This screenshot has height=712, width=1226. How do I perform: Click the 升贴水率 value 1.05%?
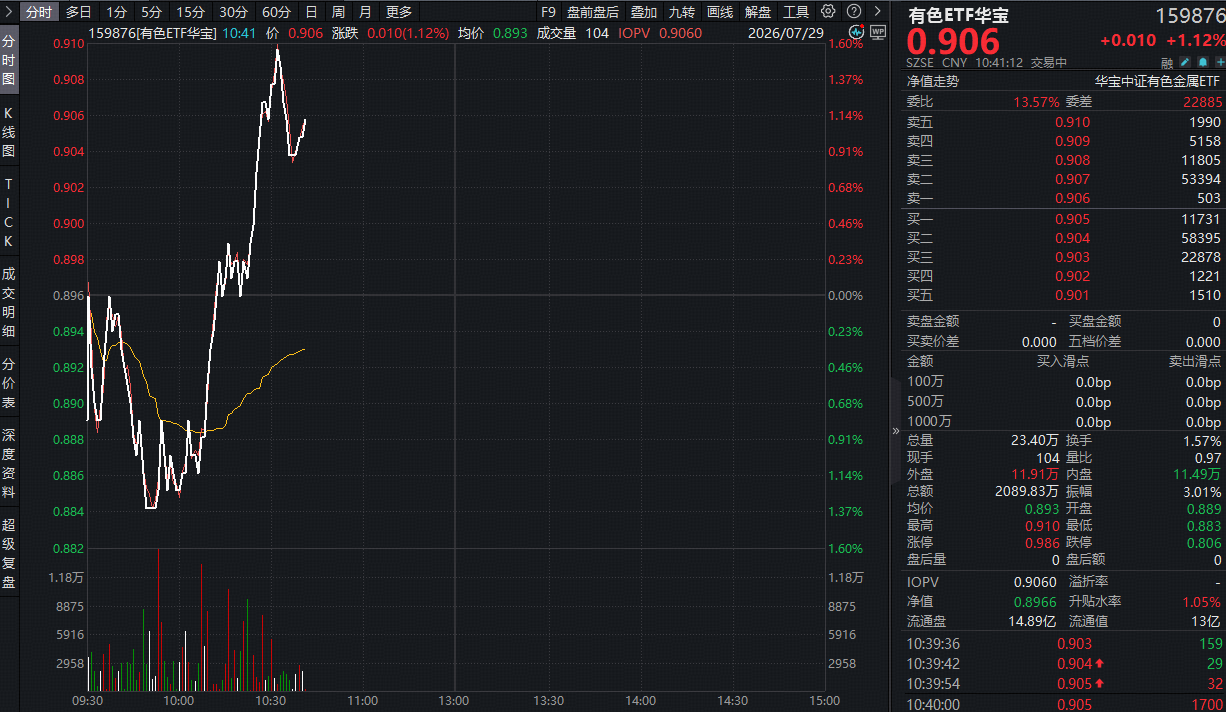pos(1201,602)
